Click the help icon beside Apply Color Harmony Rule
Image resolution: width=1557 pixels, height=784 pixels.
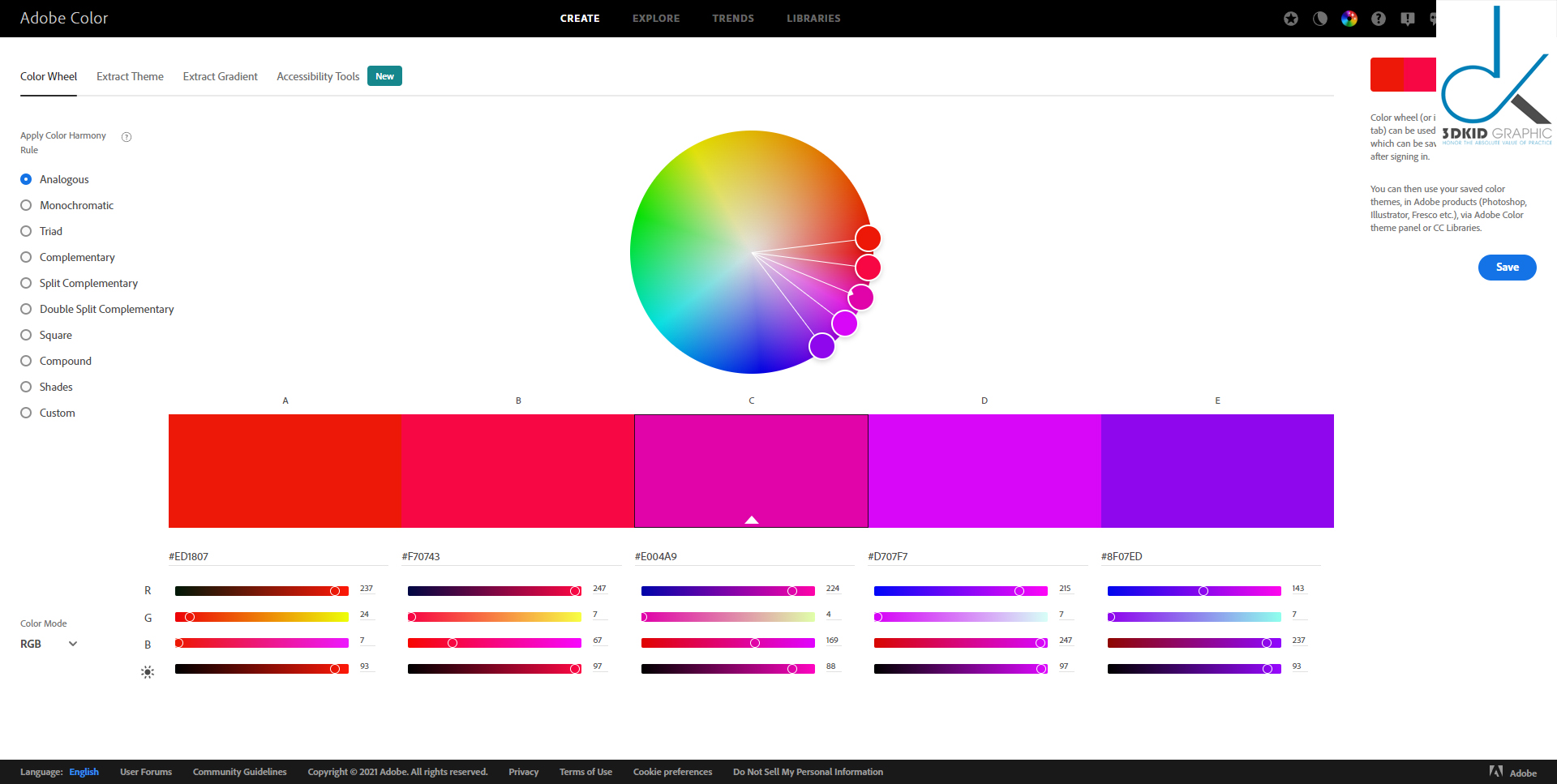[127, 137]
